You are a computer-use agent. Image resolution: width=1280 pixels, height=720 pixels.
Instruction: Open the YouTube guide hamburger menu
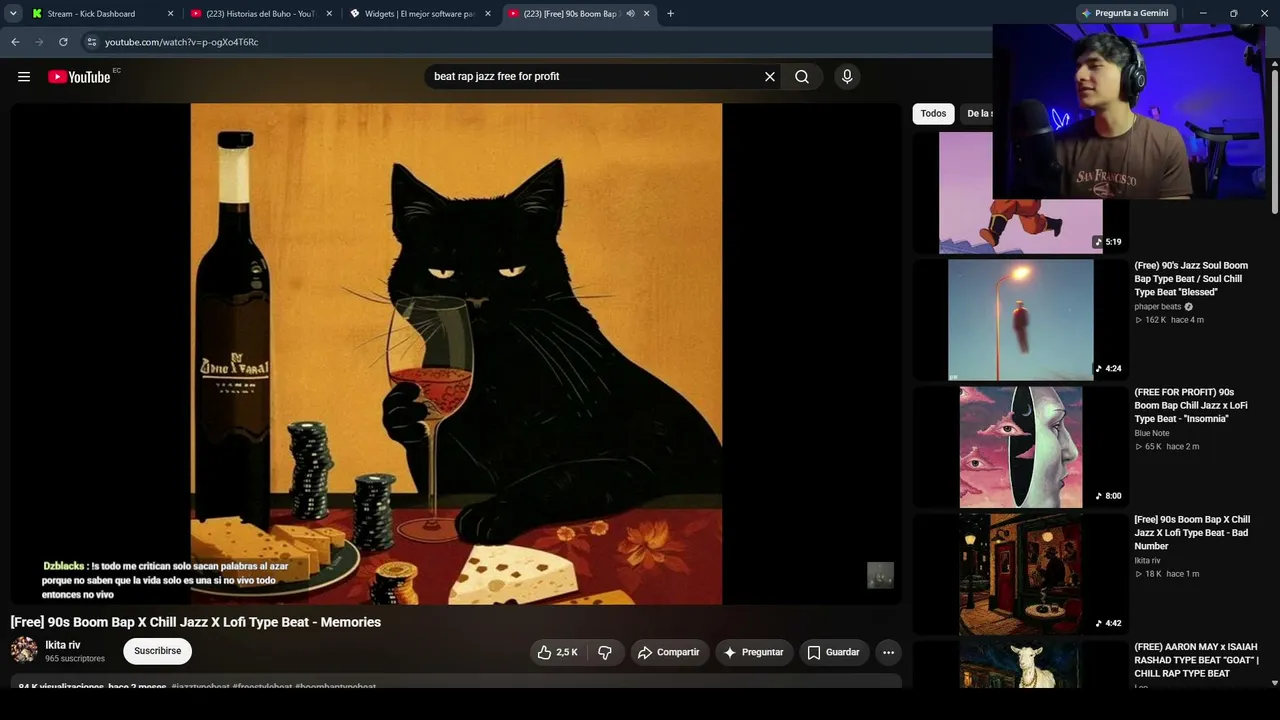[24, 77]
